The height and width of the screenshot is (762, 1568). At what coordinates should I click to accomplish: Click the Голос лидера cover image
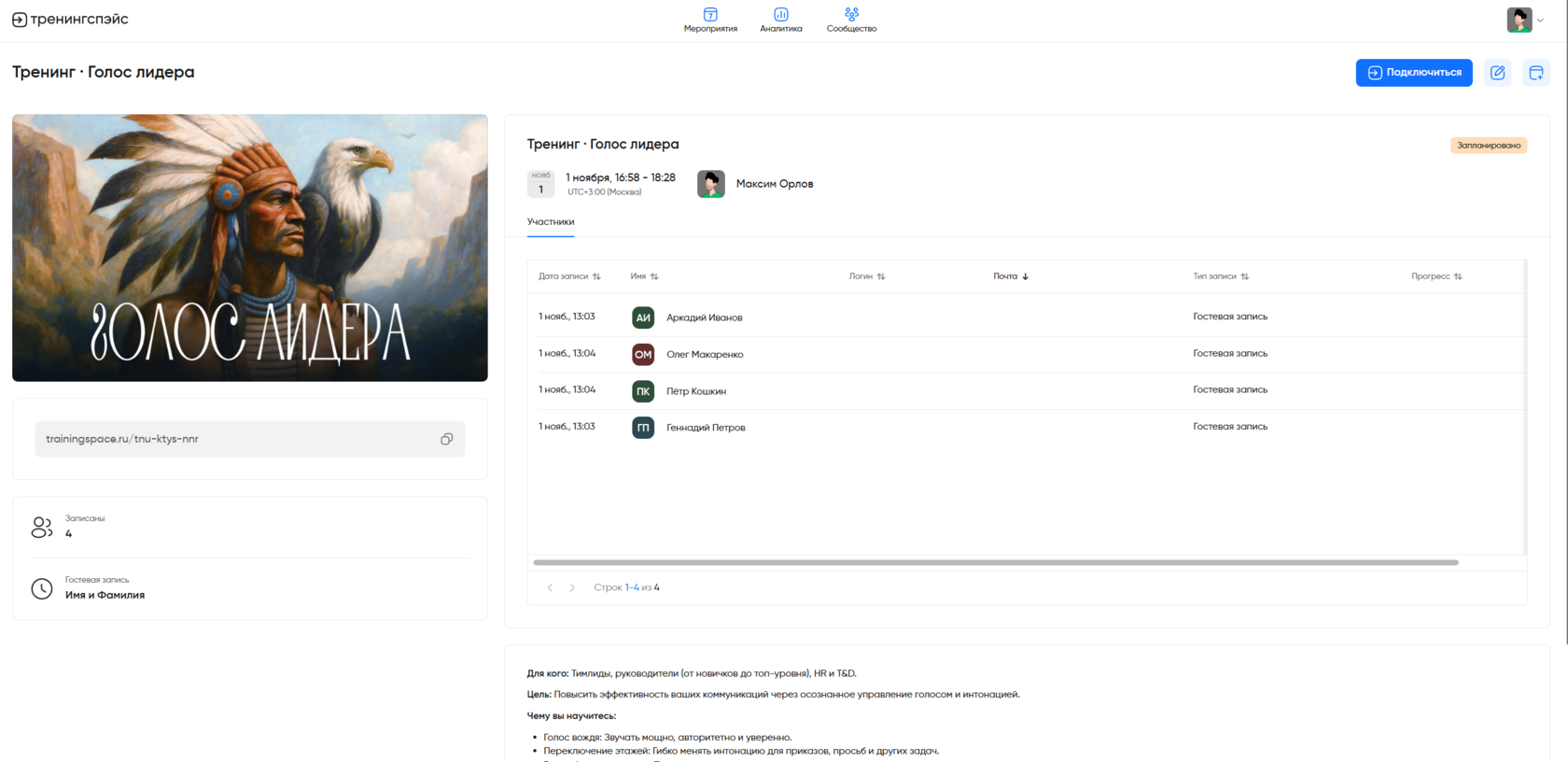[250, 247]
